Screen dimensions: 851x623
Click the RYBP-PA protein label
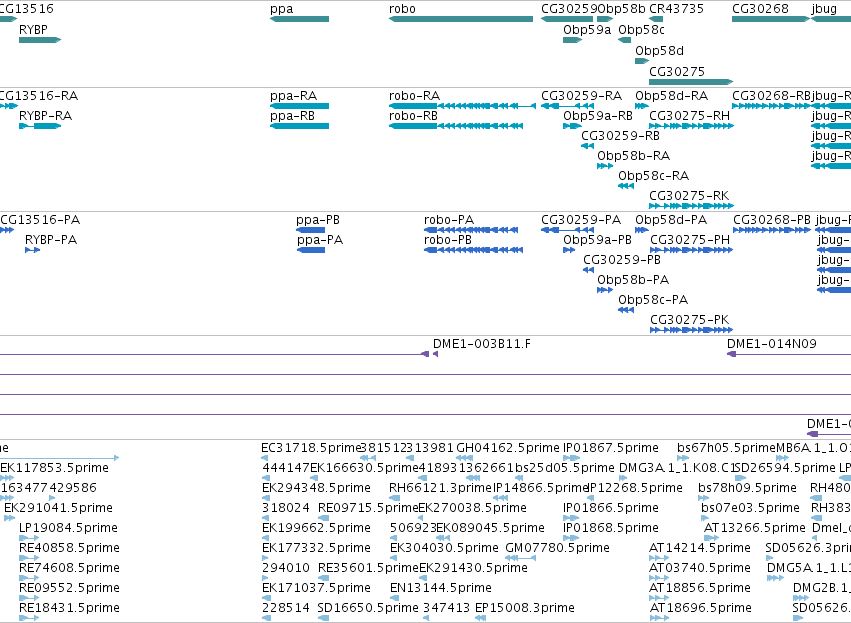[51, 240]
